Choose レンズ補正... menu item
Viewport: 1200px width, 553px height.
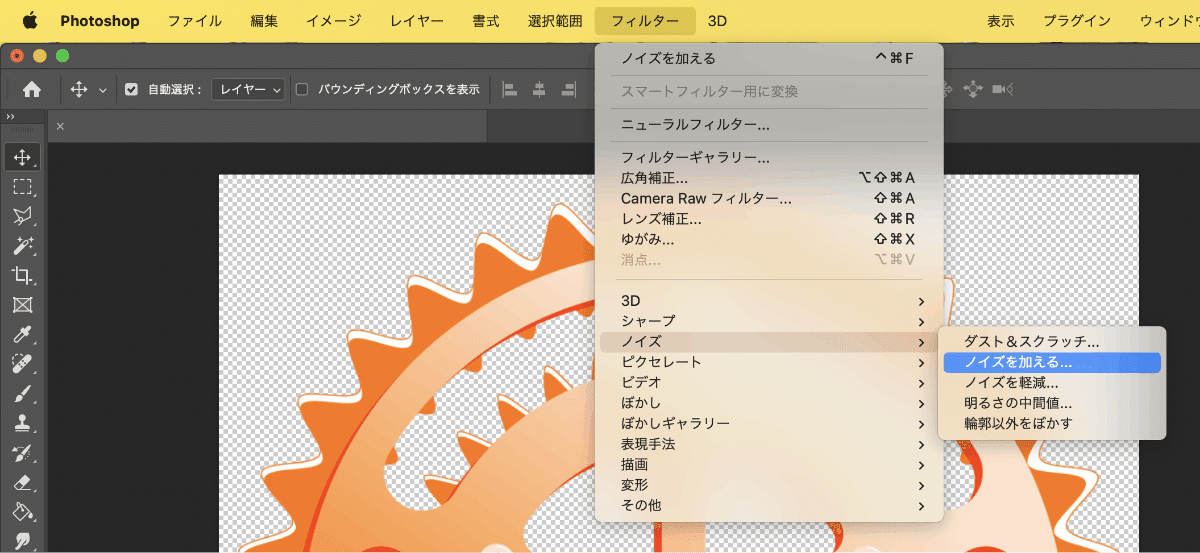(769, 219)
